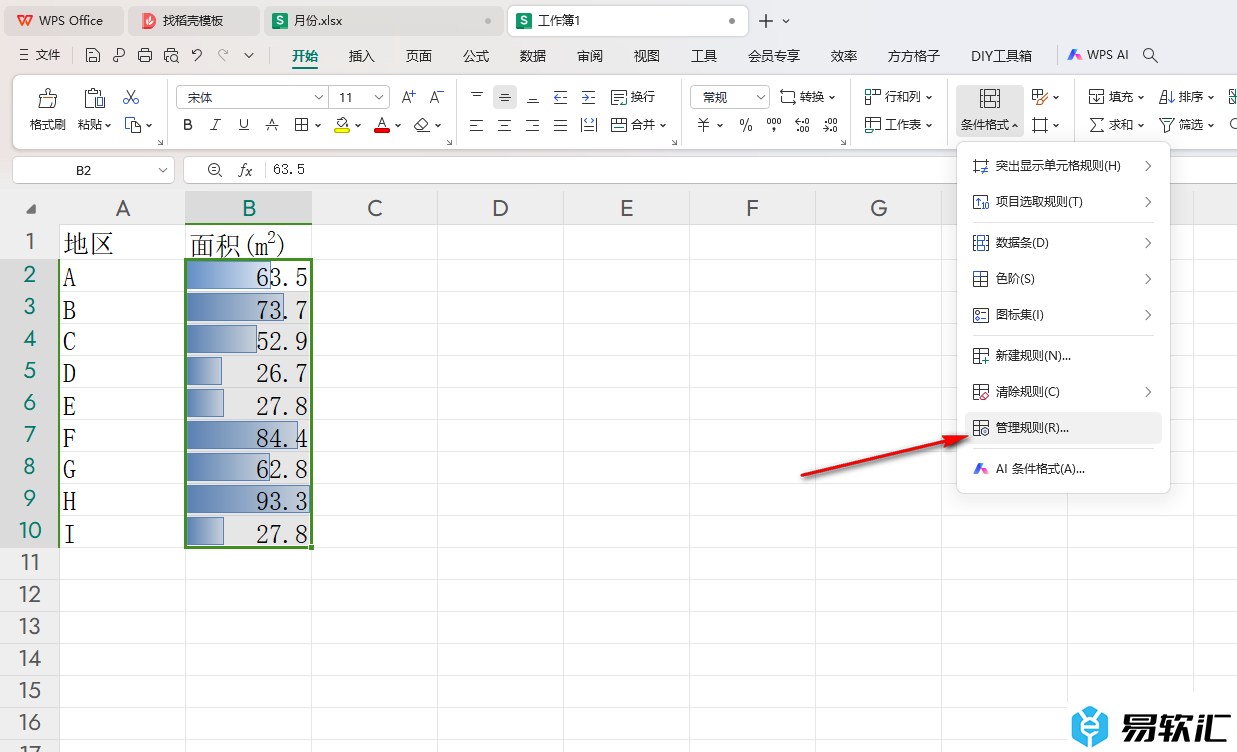1237x752 pixels.
Task: Open the font name dropdown showing 宋体
Action: [319, 97]
